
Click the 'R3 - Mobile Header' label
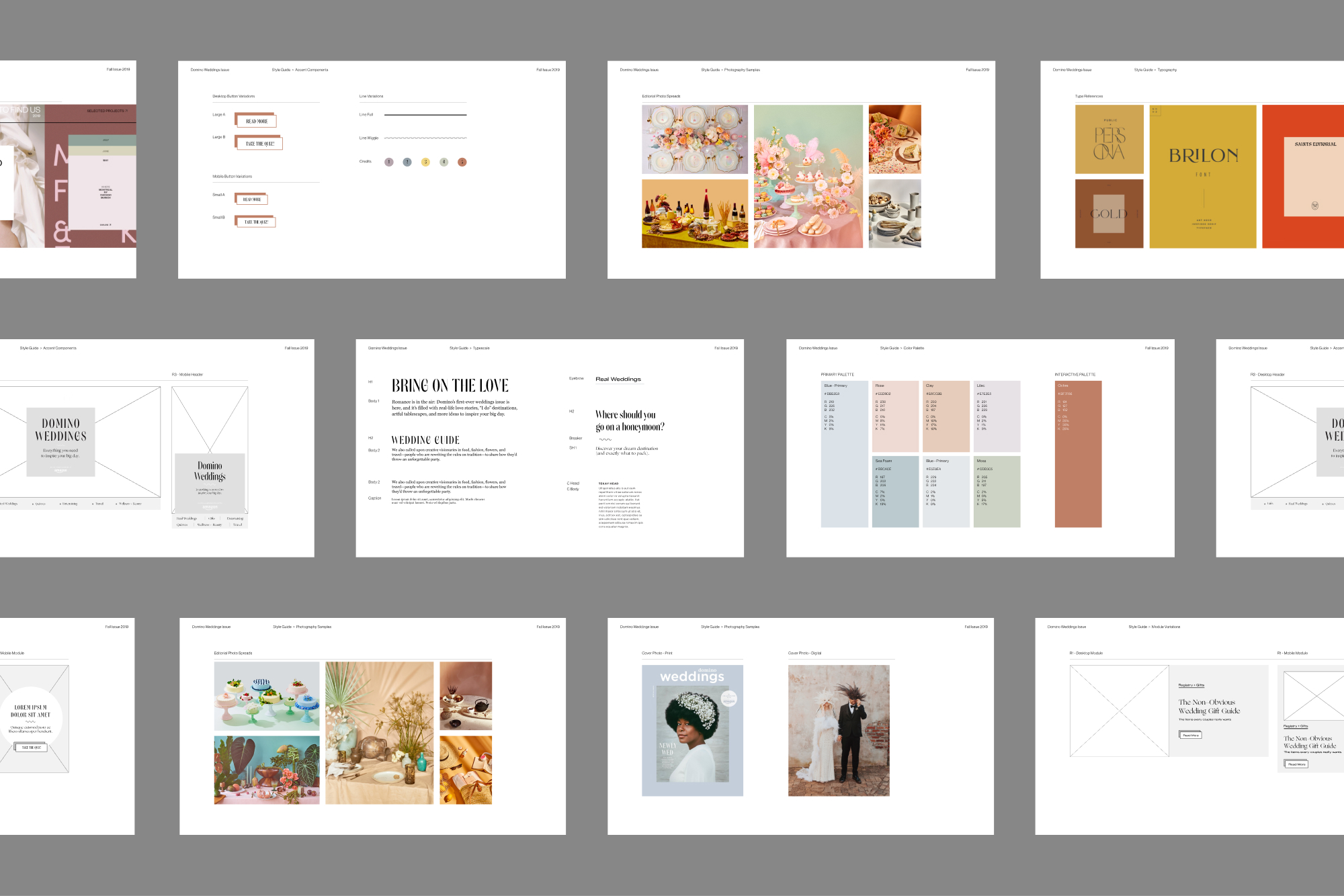[x=187, y=374]
